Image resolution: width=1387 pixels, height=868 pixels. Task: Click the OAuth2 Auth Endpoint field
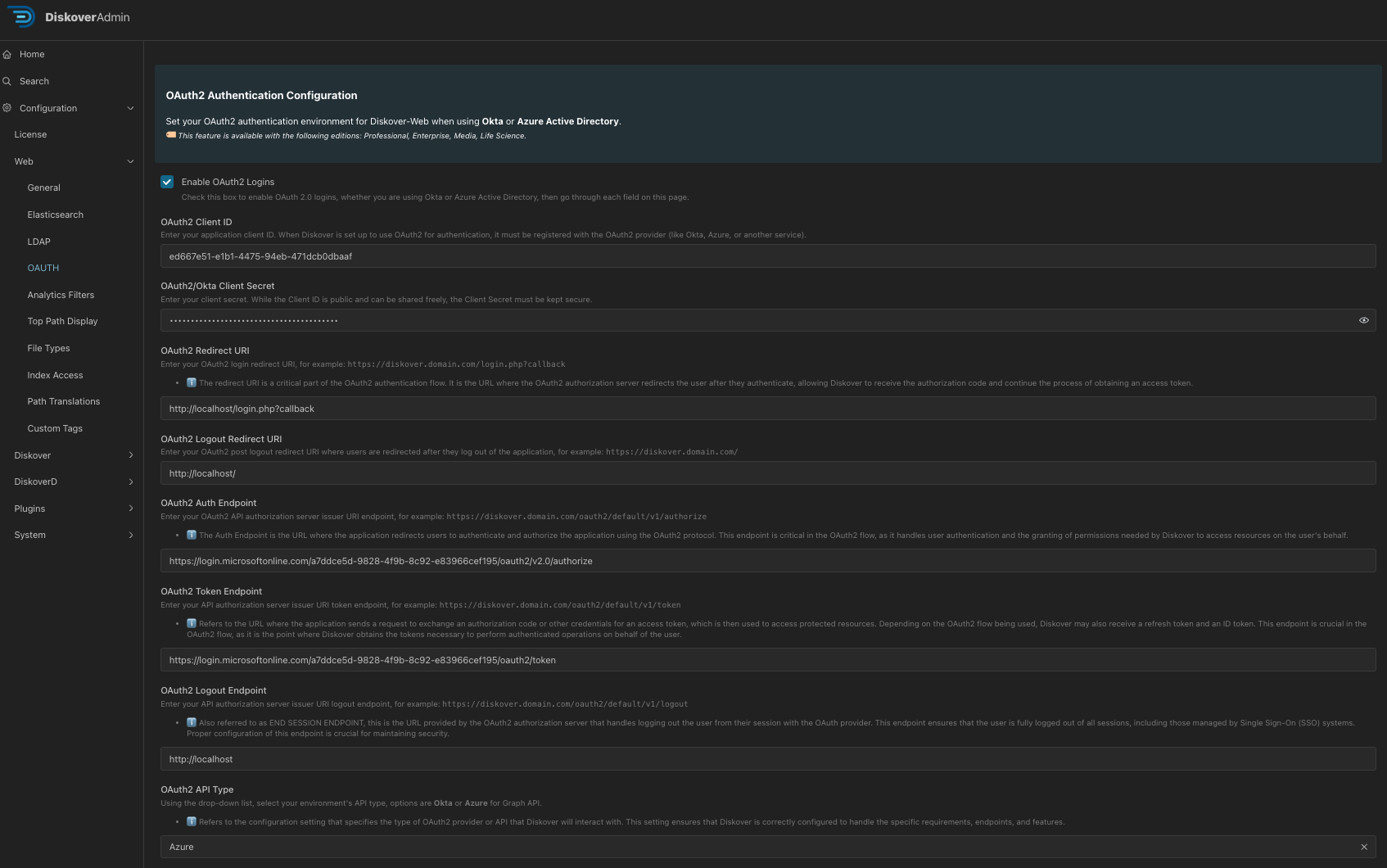(768, 561)
